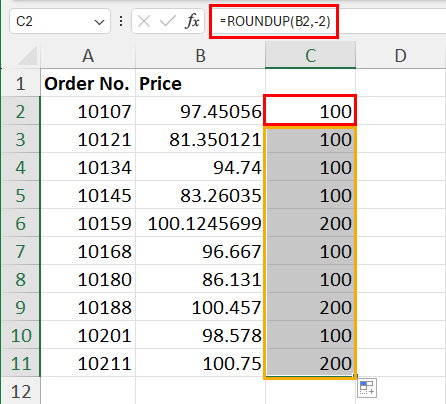Select row 7 header
Screen dimensions: 446x404
(x=21, y=251)
